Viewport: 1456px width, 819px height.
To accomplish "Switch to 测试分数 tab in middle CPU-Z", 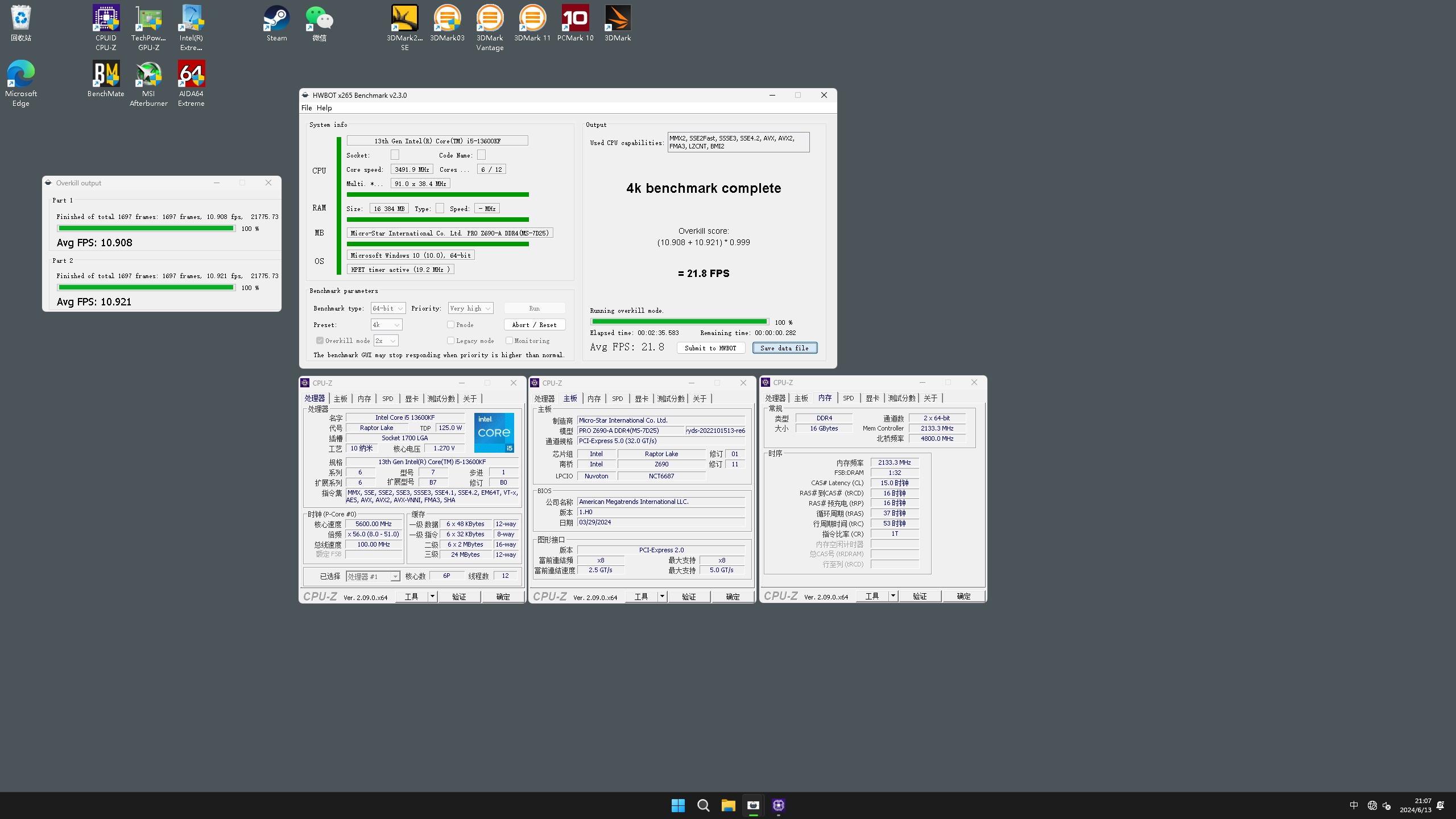I will 671,399.
